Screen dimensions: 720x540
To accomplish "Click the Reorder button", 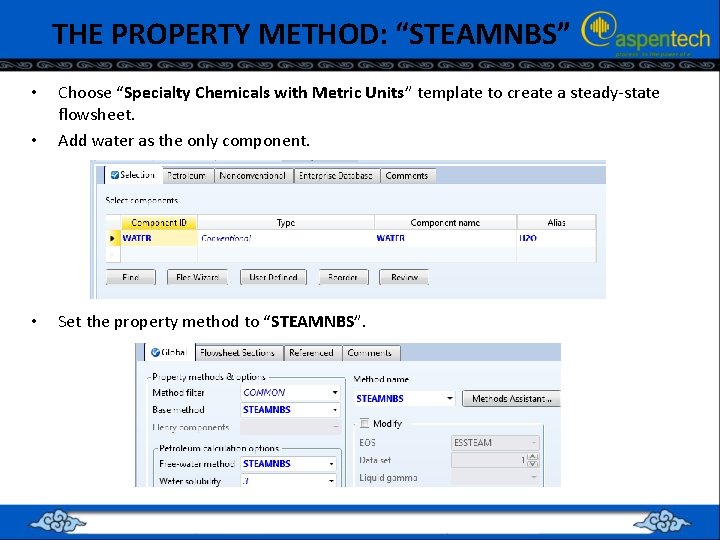I will 343,277.
